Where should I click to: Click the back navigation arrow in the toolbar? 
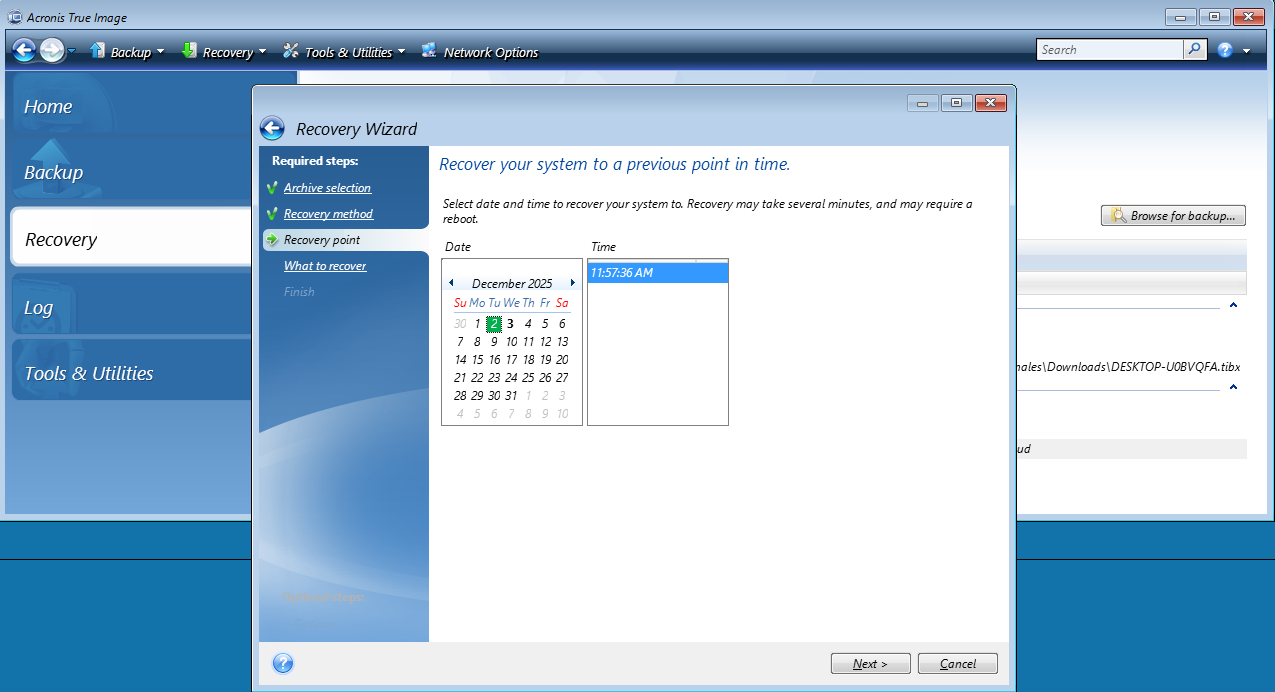pyautogui.click(x=22, y=50)
